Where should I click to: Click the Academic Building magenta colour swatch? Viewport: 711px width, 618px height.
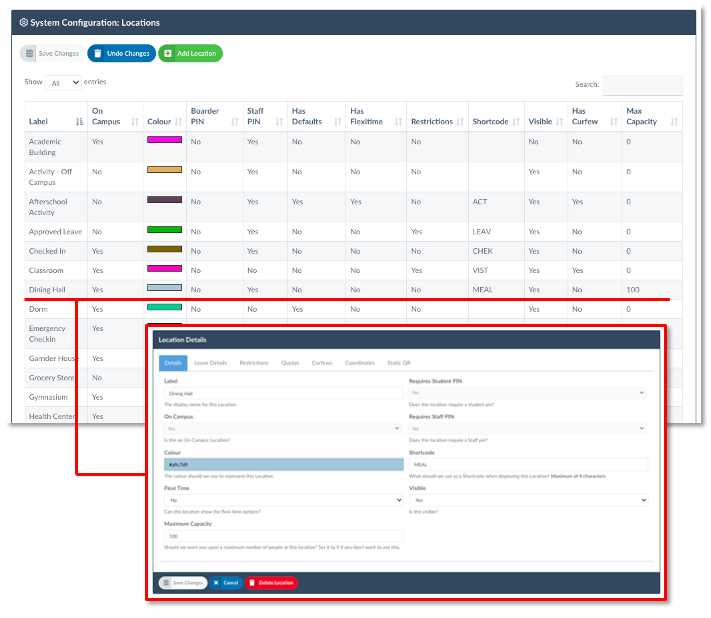pos(165,140)
